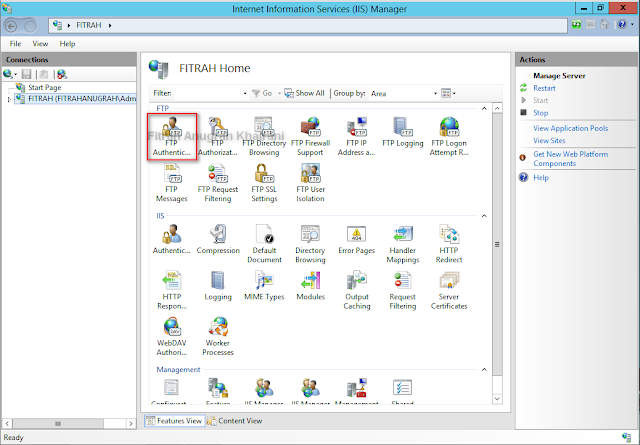The height and width of the screenshot is (445, 640).
Task: Open FTP Authentication feature
Action: click(171, 136)
